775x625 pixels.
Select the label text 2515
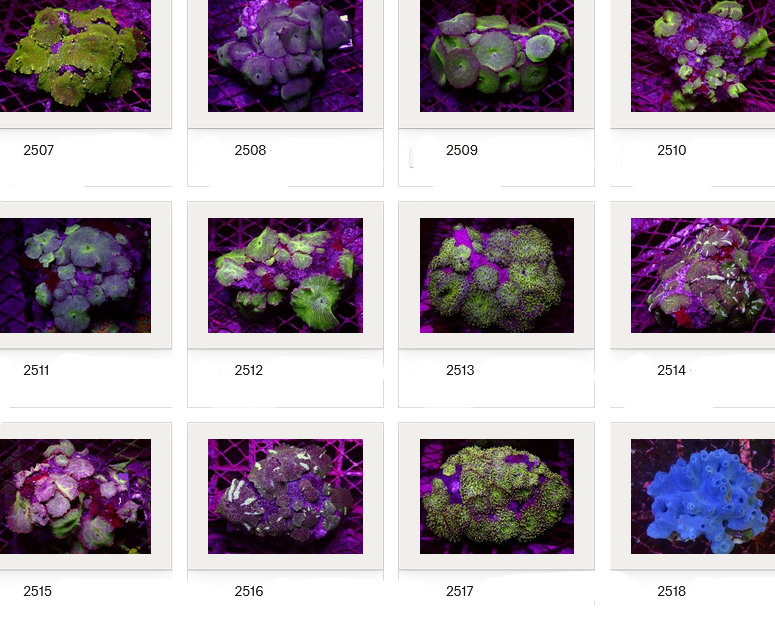click(38, 591)
